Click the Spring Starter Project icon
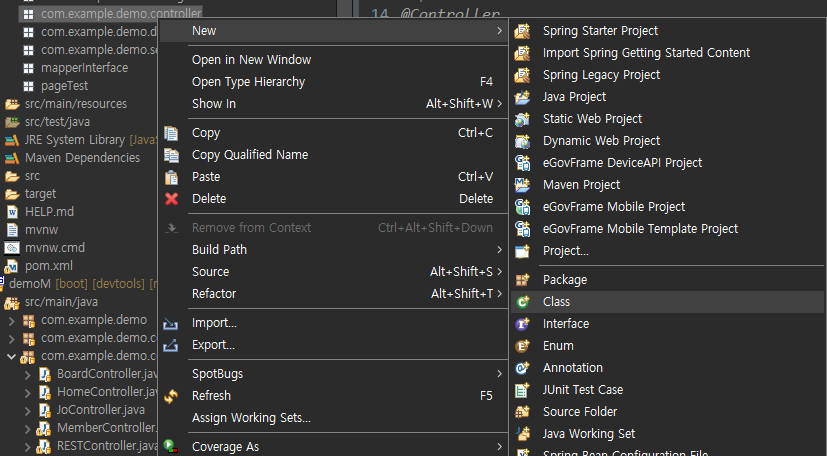This screenshot has width=827, height=456. [522, 31]
